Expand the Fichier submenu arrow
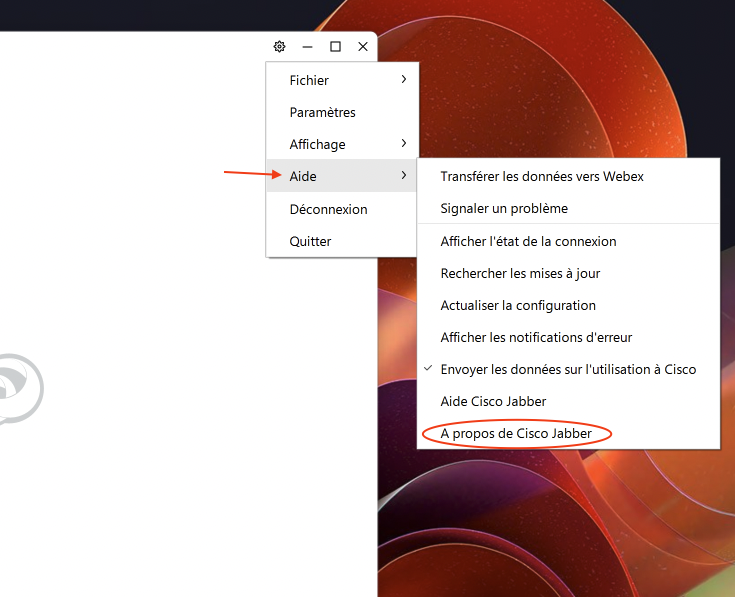Viewport: 735px width, 597px height. point(403,80)
